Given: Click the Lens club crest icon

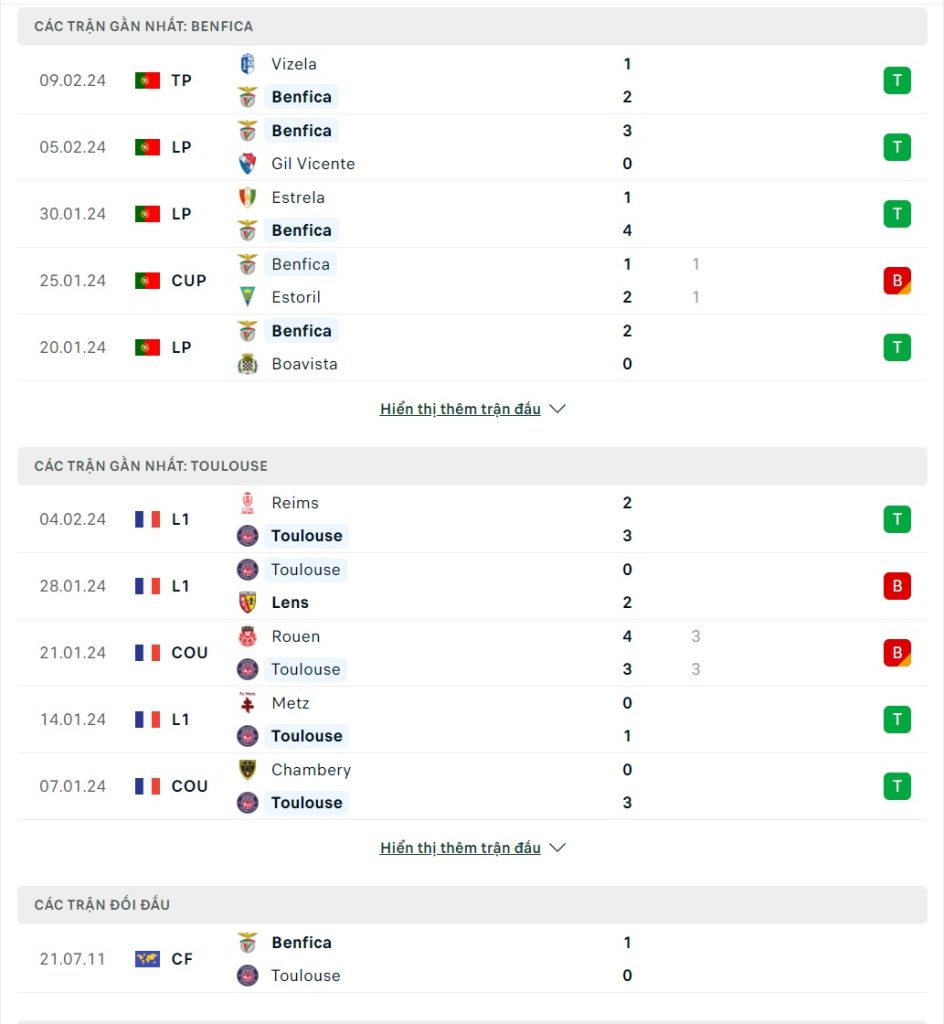Looking at the screenshot, I should coord(247,602).
